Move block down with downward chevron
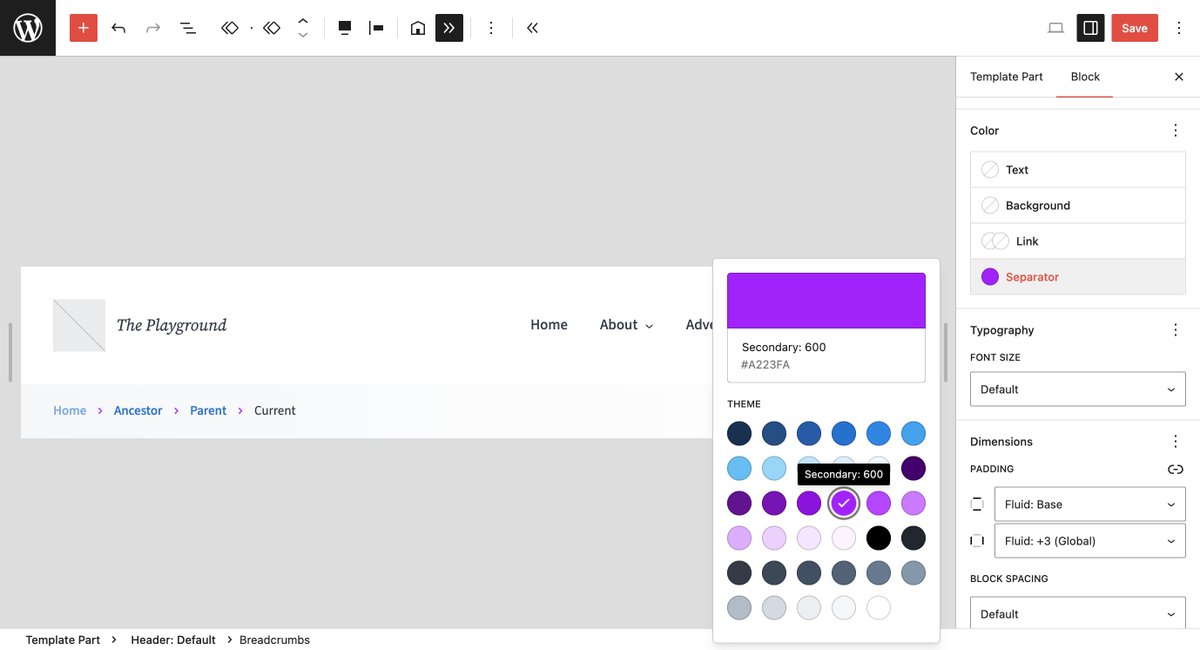1200x650 pixels. 303,36
